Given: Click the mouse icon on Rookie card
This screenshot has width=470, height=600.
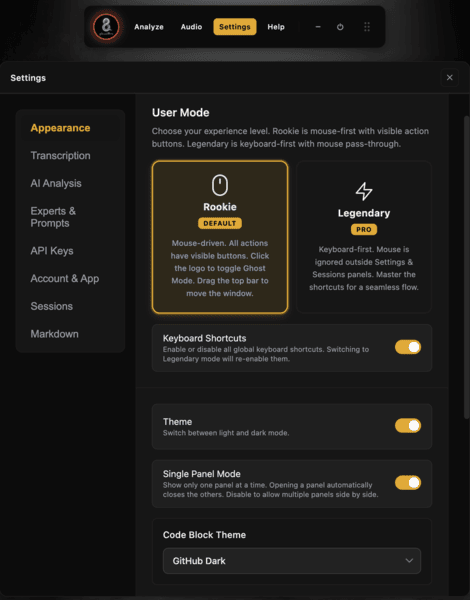Looking at the screenshot, I should pyautogui.click(x=220, y=185).
